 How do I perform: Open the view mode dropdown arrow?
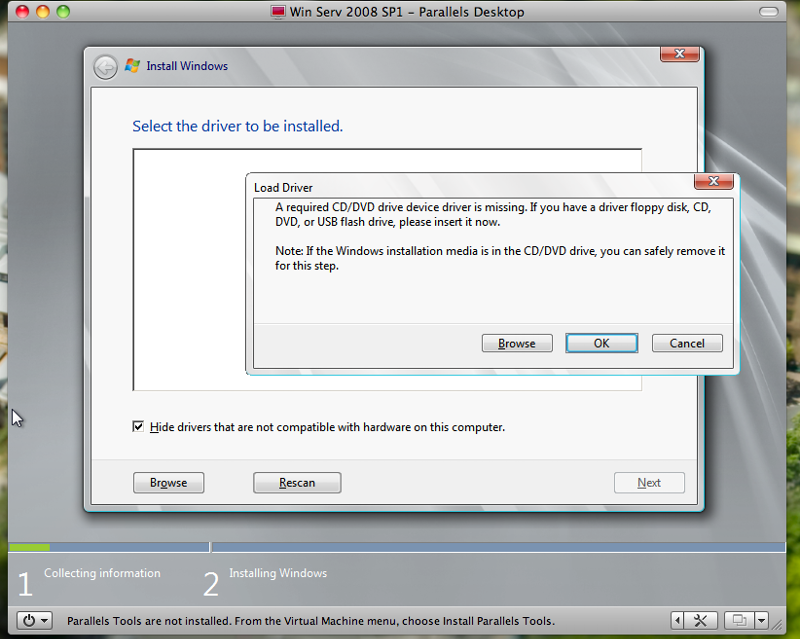click(x=761, y=621)
